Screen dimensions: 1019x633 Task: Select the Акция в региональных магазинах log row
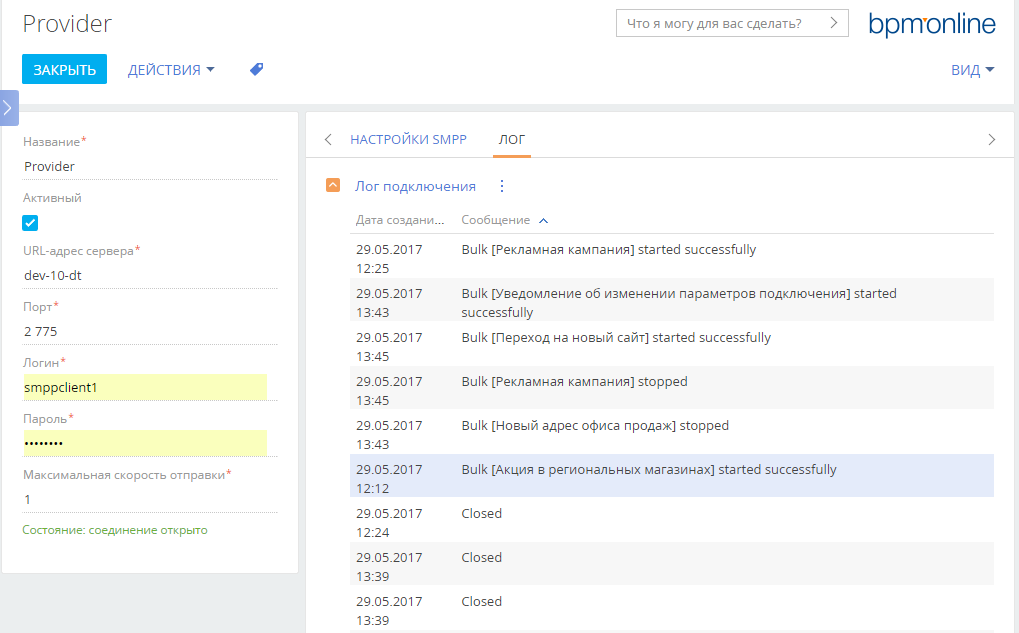[x=671, y=476]
